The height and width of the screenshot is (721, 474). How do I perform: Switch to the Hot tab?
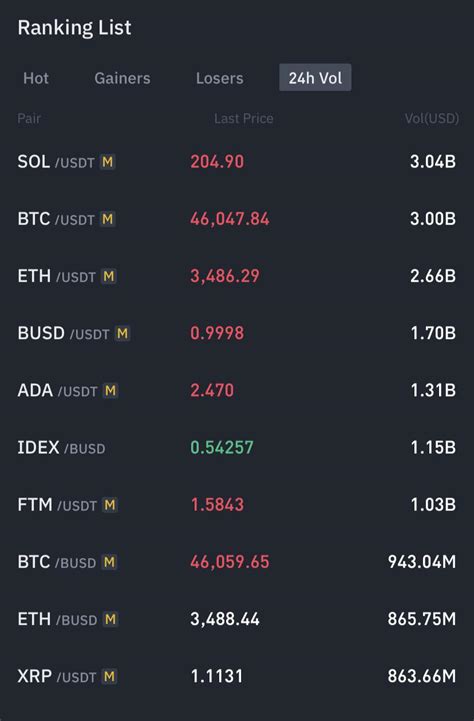[x=36, y=78]
